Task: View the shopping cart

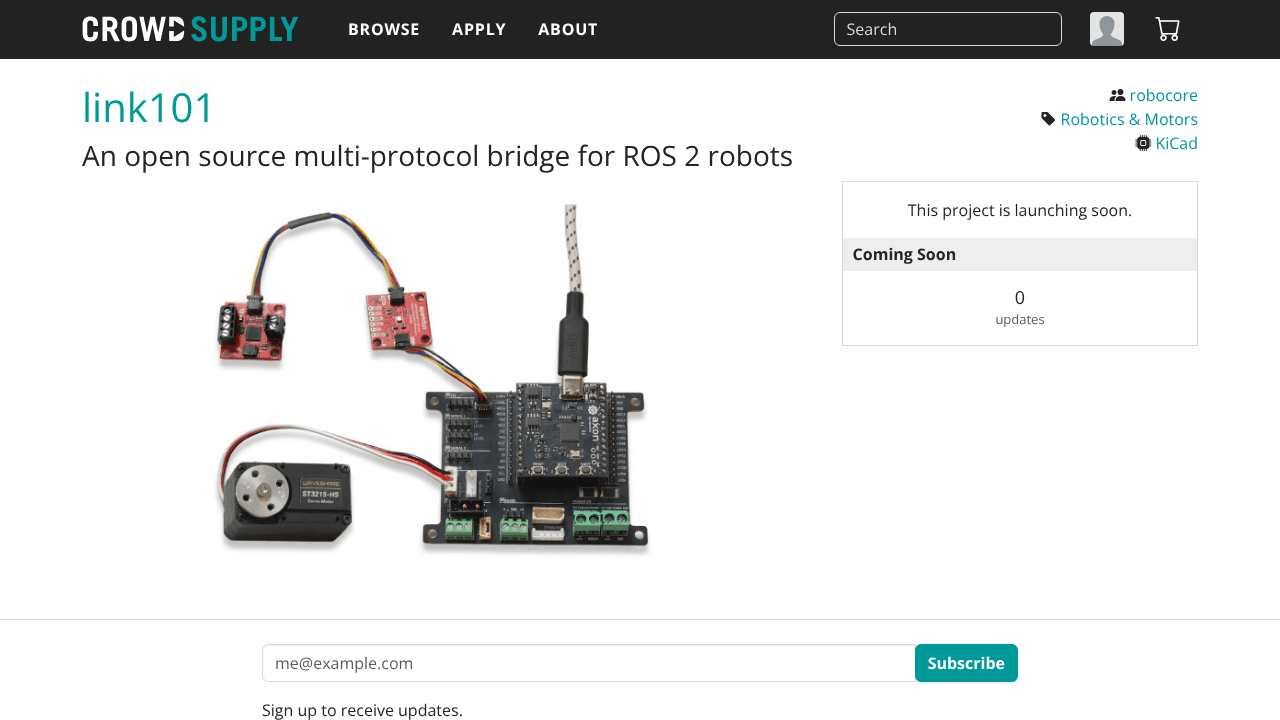Action: click(x=1167, y=29)
